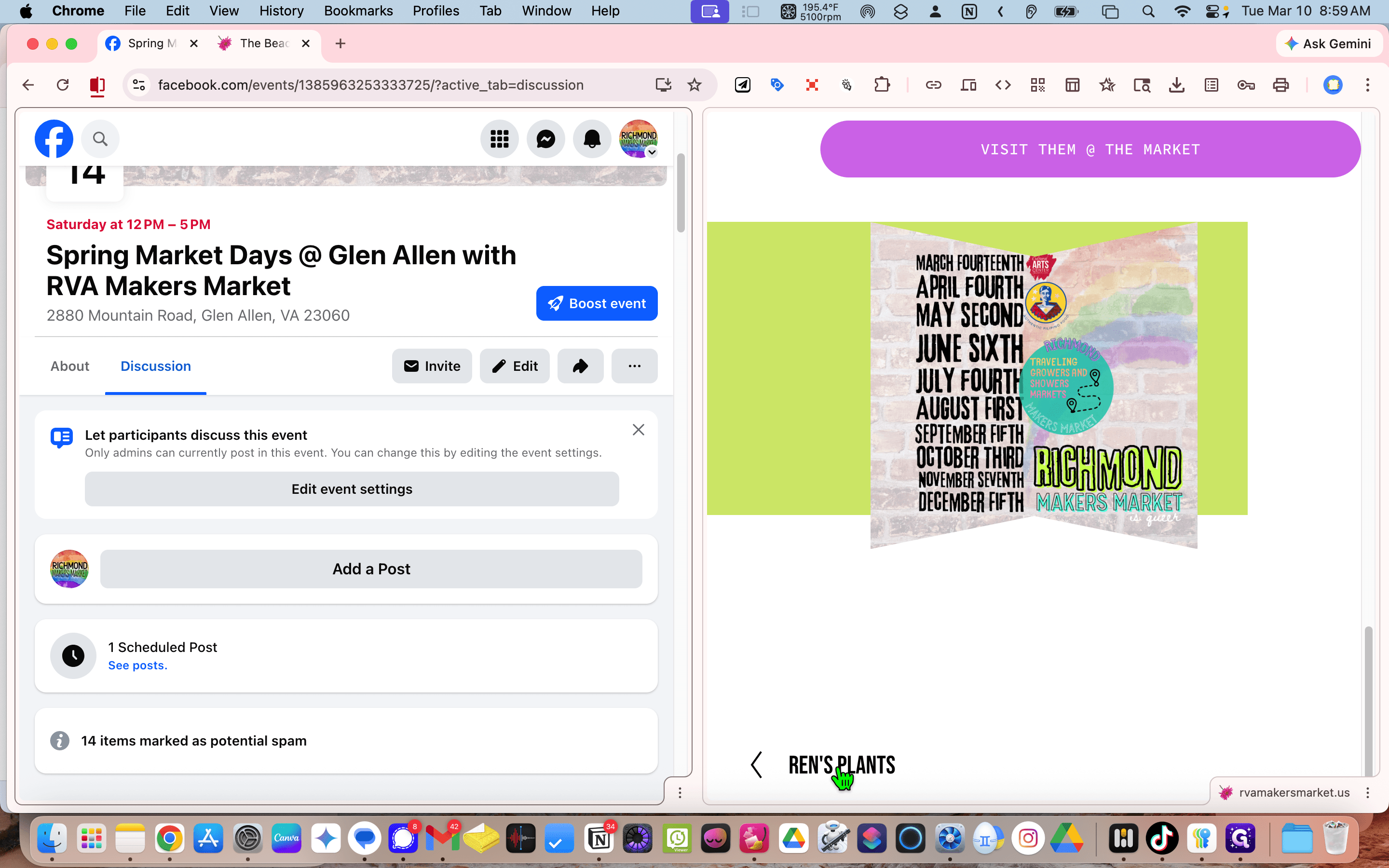Dismiss the participants discussion notice

[638, 429]
